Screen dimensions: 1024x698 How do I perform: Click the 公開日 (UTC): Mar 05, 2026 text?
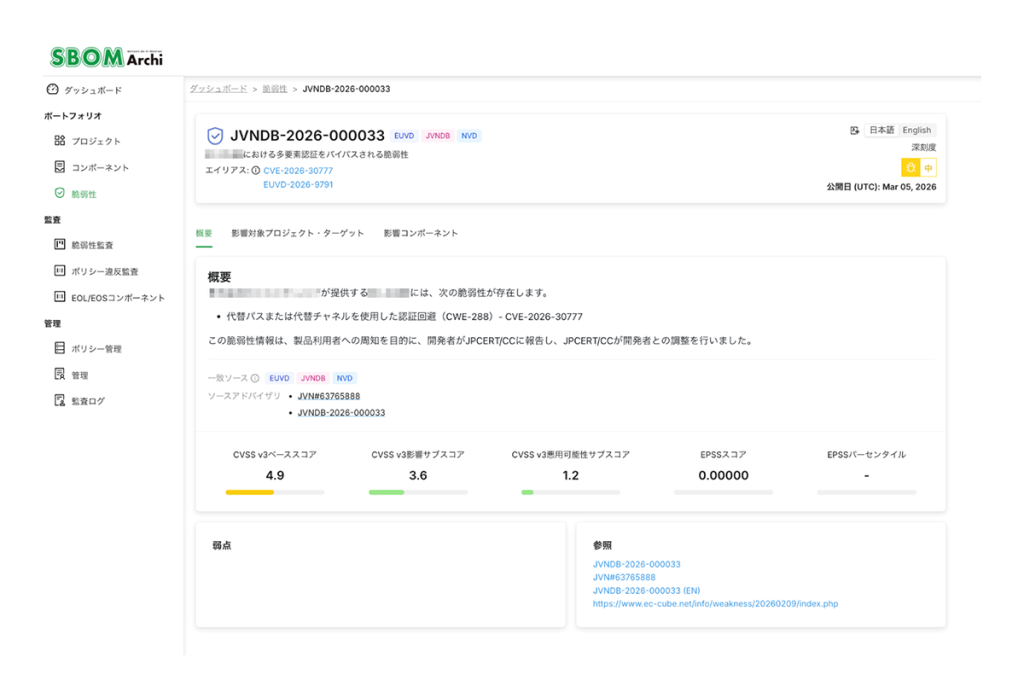tap(881, 187)
